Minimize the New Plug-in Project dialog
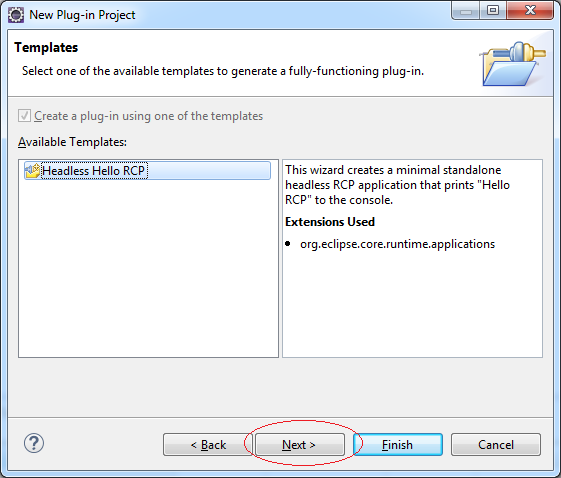561x478 pixels. [x=465, y=10]
